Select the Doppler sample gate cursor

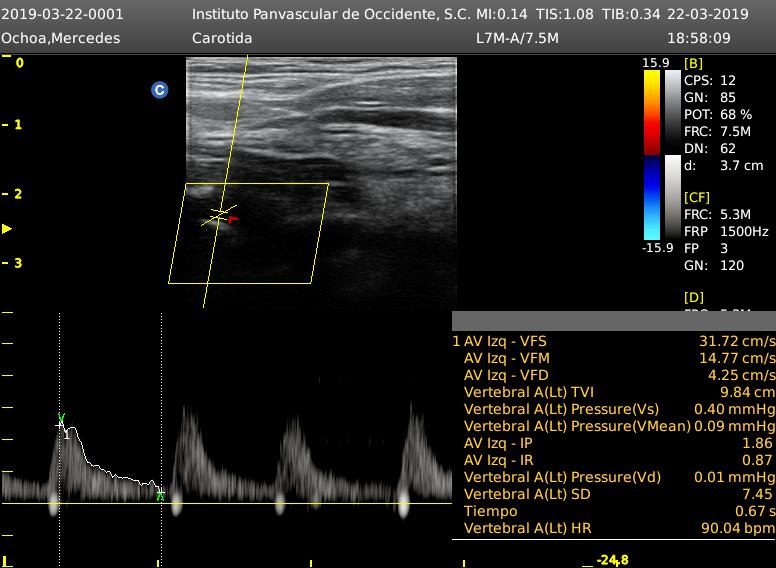pyautogui.click(x=216, y=216)
